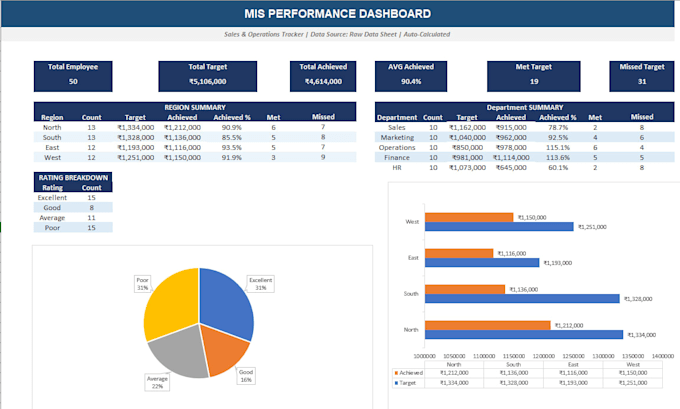Click the West region cell in table

(52, 157)
